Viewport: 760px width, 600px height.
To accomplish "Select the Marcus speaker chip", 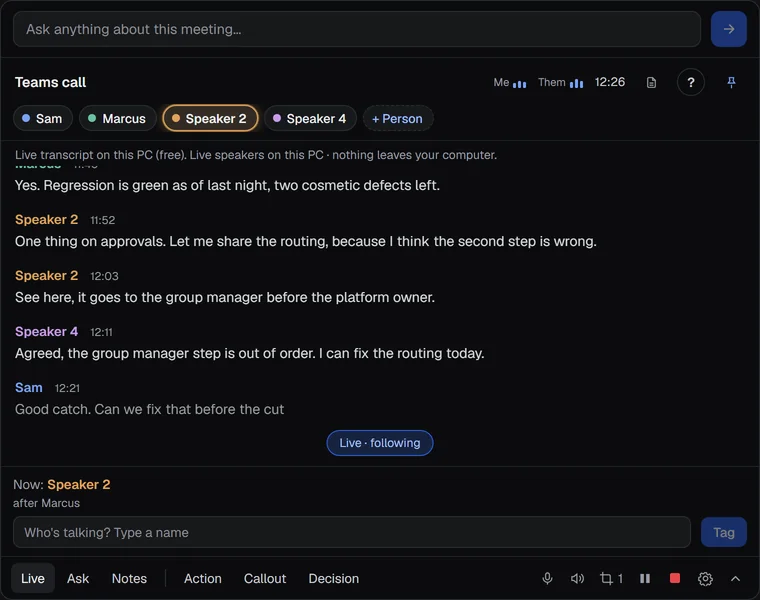I will (118, 118).
